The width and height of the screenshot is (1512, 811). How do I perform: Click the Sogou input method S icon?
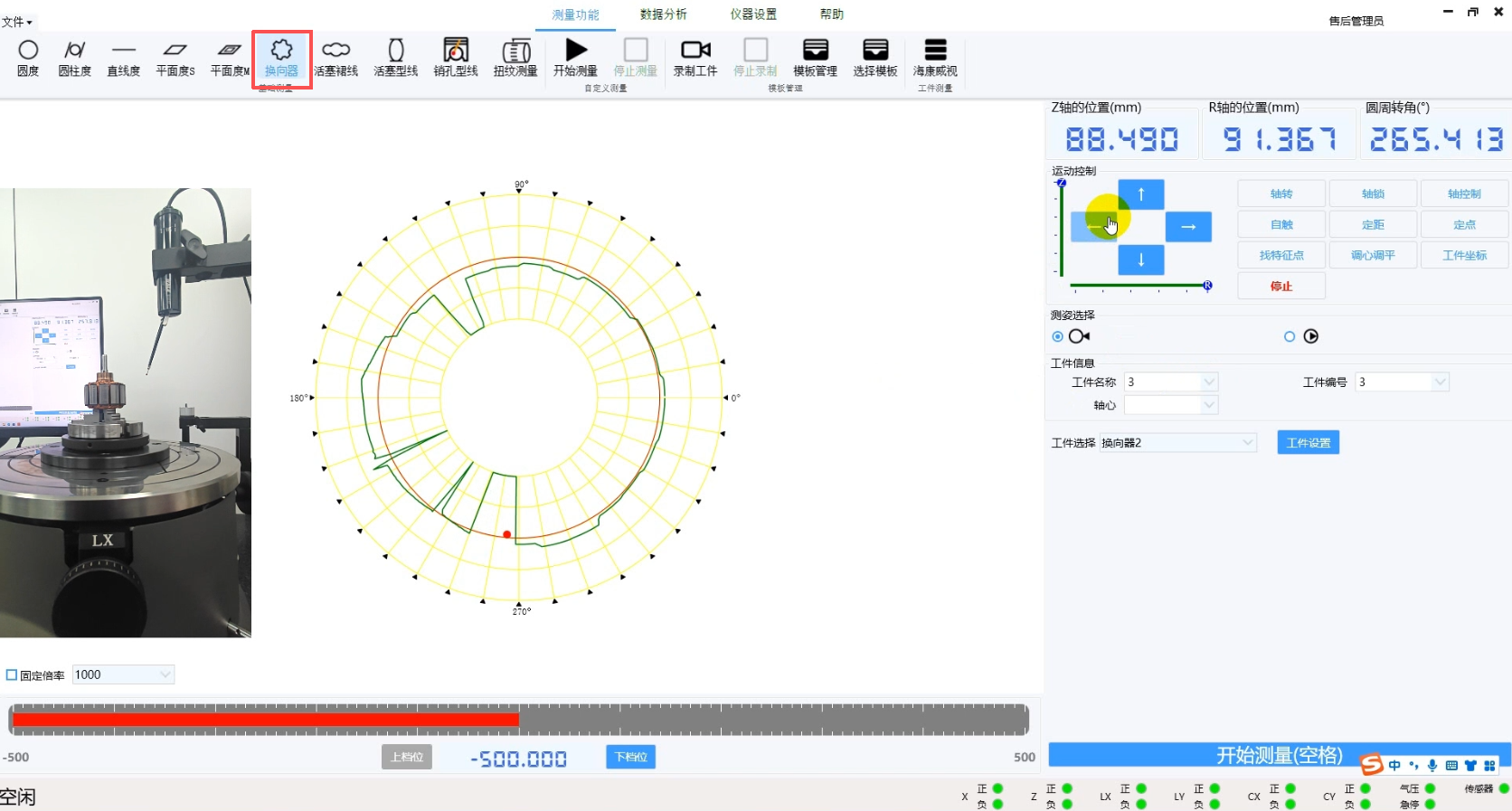pyautogui.click(x=1372, y=765)
